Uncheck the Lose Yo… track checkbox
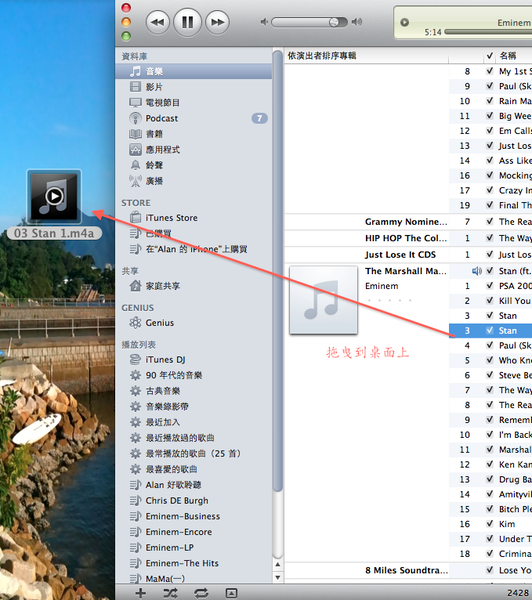532x600 pixels. pos(490,570)
